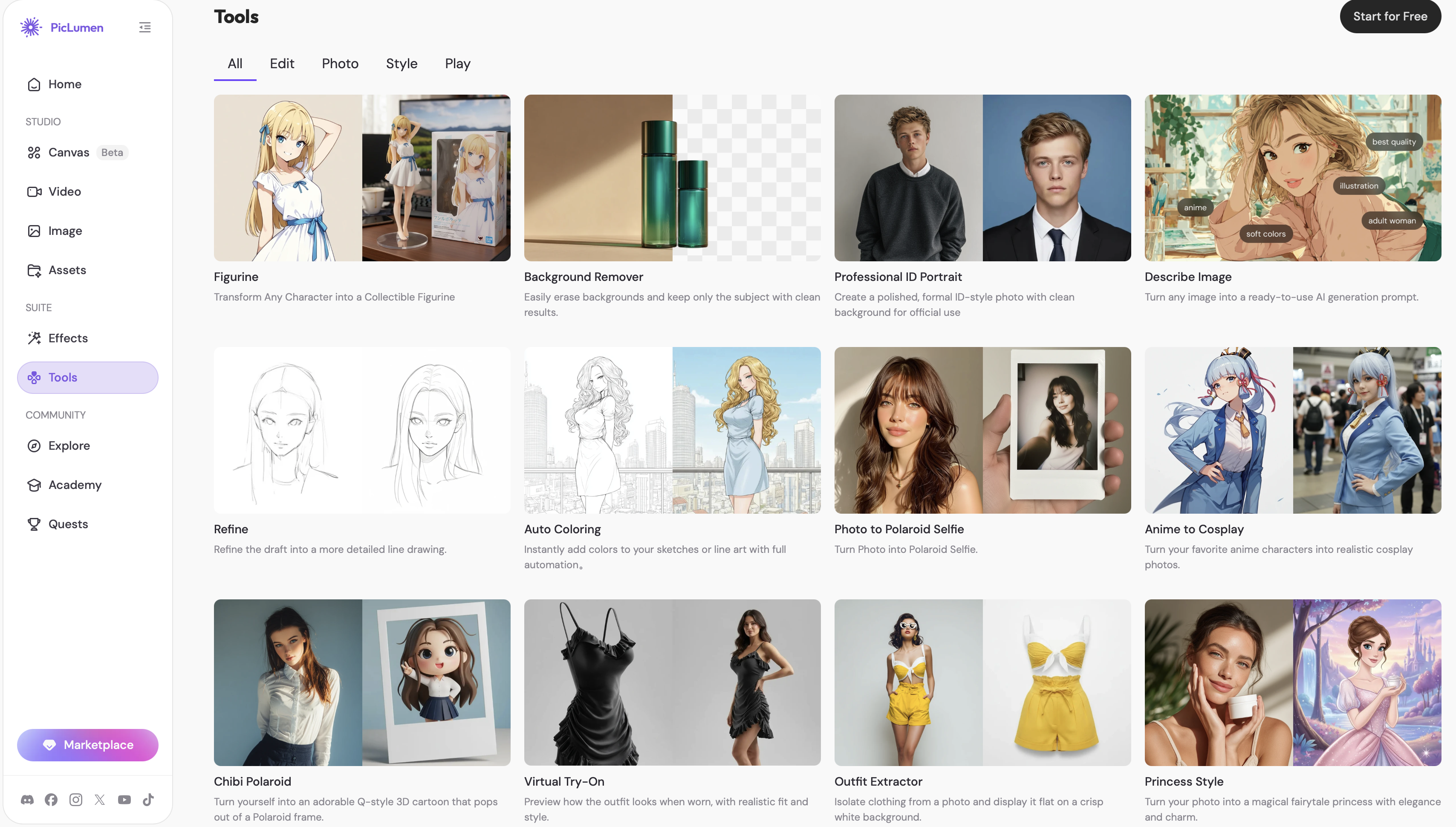Open the TikTok social icon
1456x827 pixels.
tap(148, 800)
